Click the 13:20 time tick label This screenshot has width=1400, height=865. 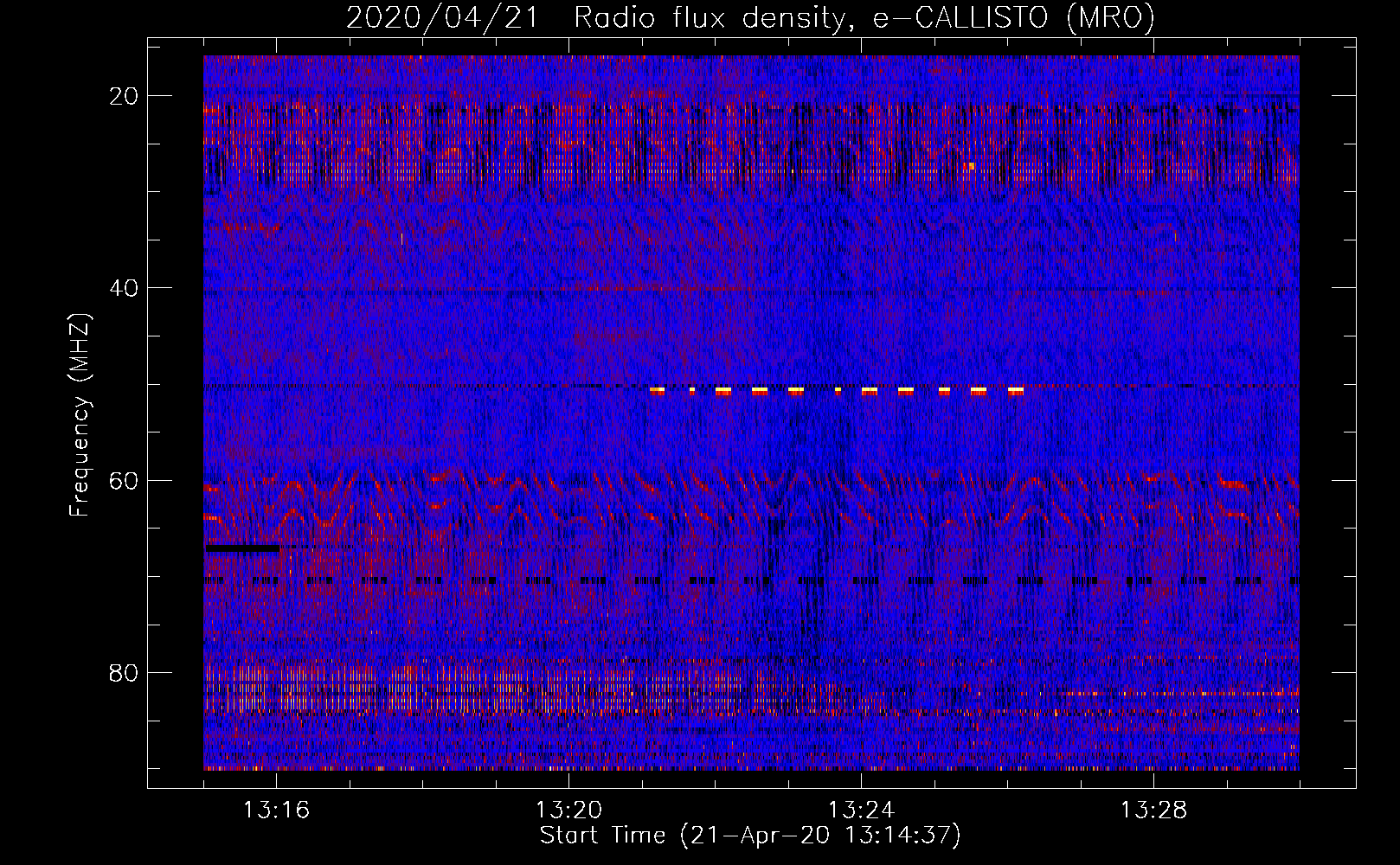[569, 811]
